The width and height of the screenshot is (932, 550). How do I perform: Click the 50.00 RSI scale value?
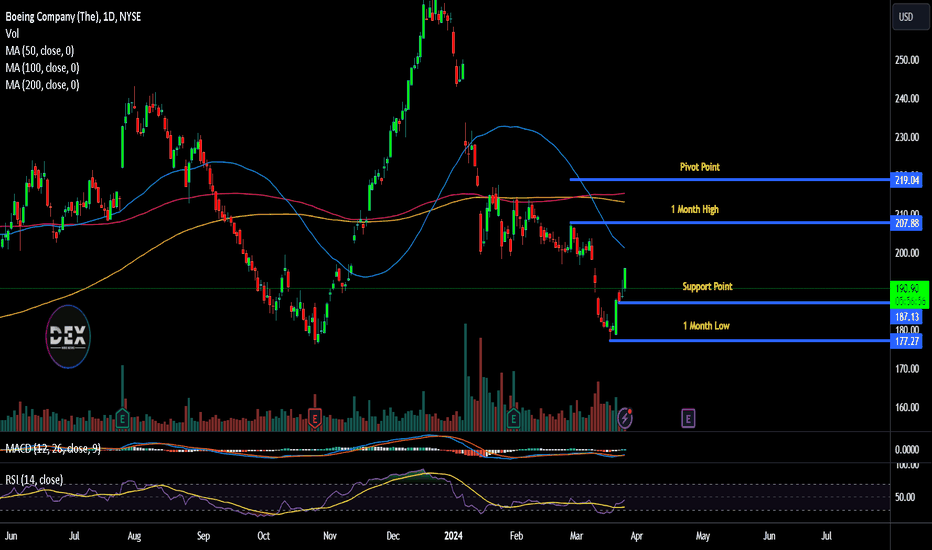click(x=905, y=497)
